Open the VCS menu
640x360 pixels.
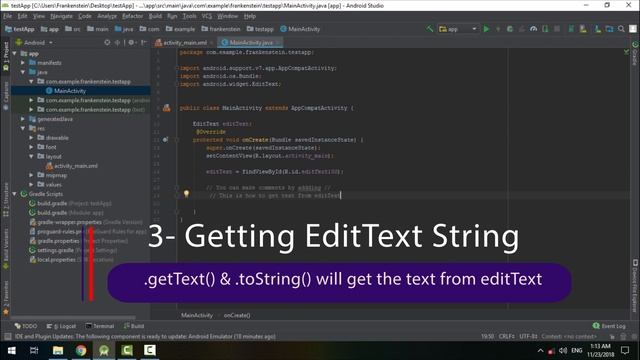(x=207, y=16)
